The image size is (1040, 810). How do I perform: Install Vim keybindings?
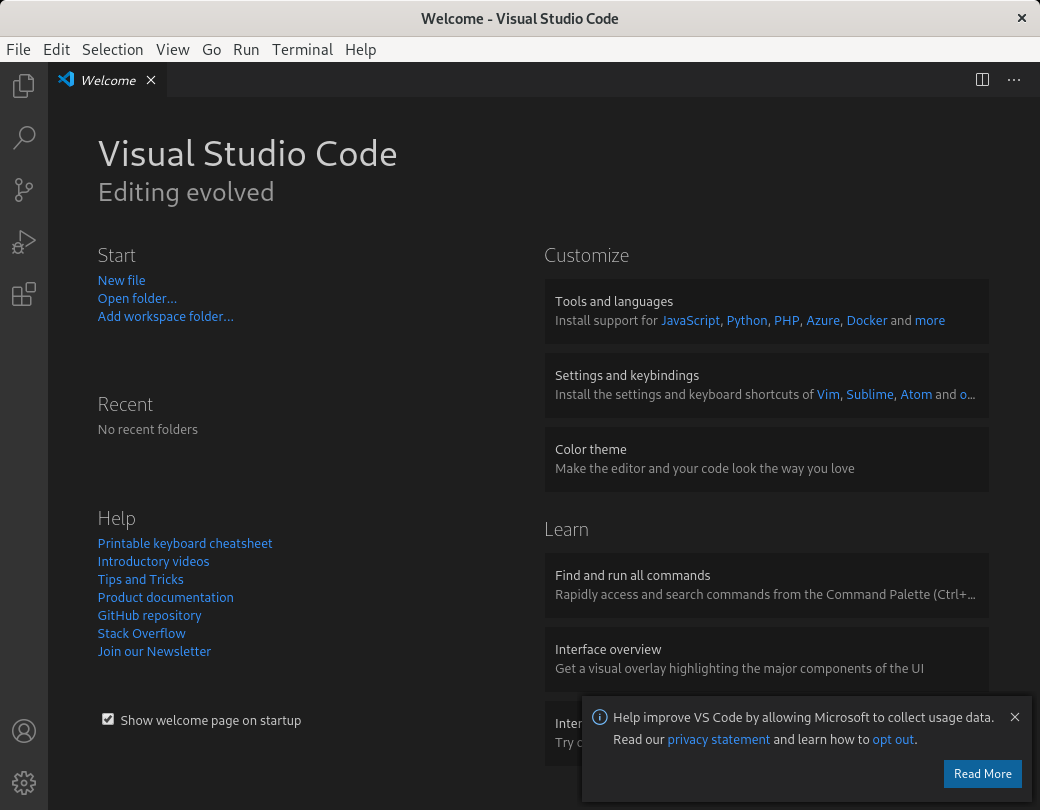coord(828,395)
